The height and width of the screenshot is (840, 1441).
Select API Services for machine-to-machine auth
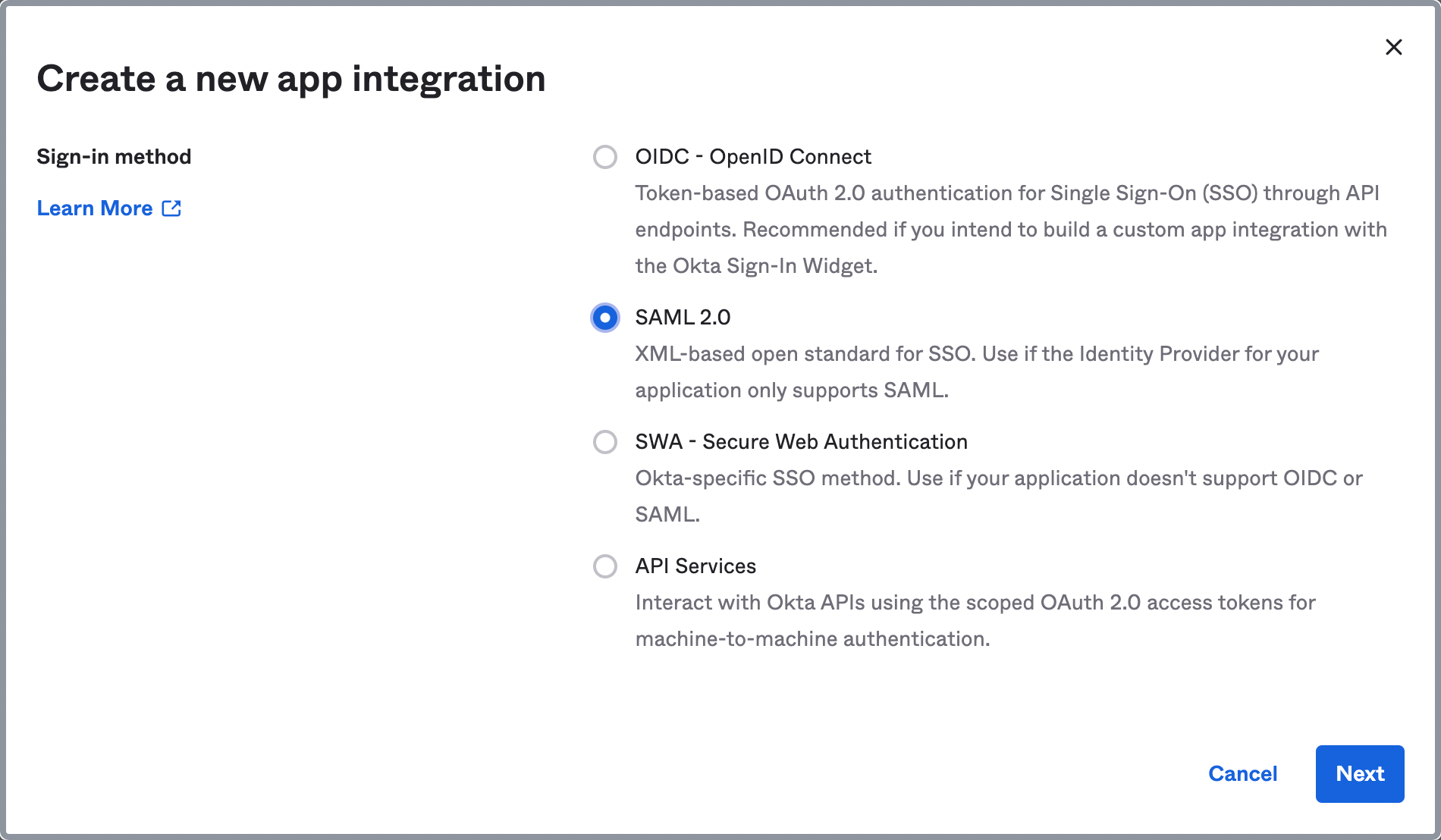pyautogui.click(x=604, y=566)
